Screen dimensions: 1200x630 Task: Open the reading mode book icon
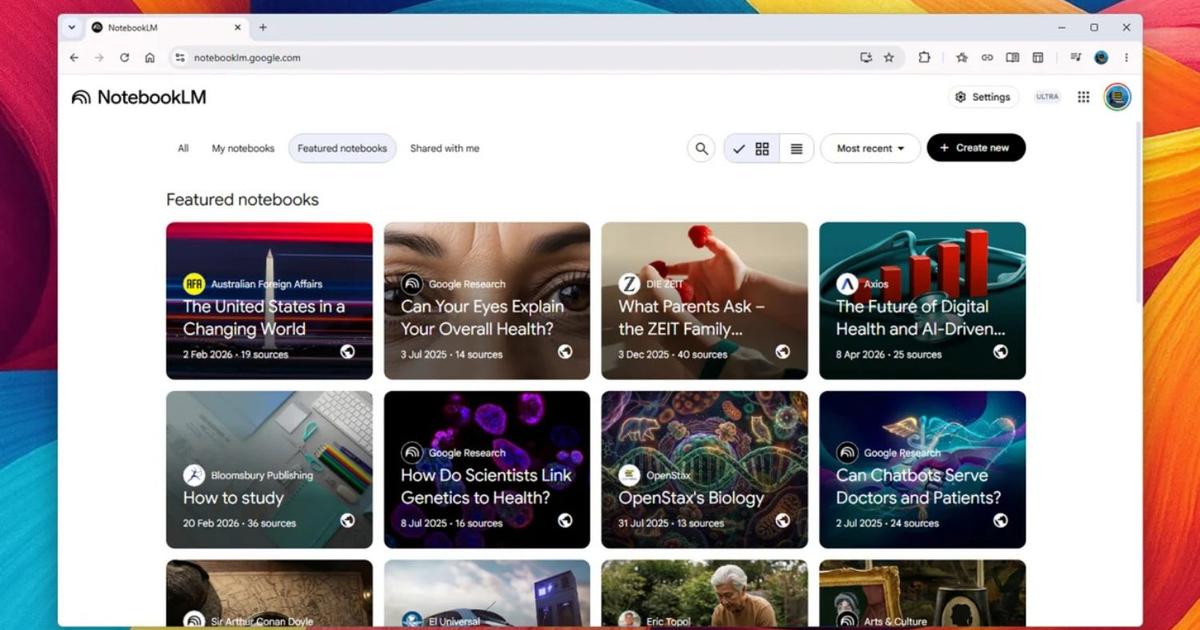pos(1012,58)
